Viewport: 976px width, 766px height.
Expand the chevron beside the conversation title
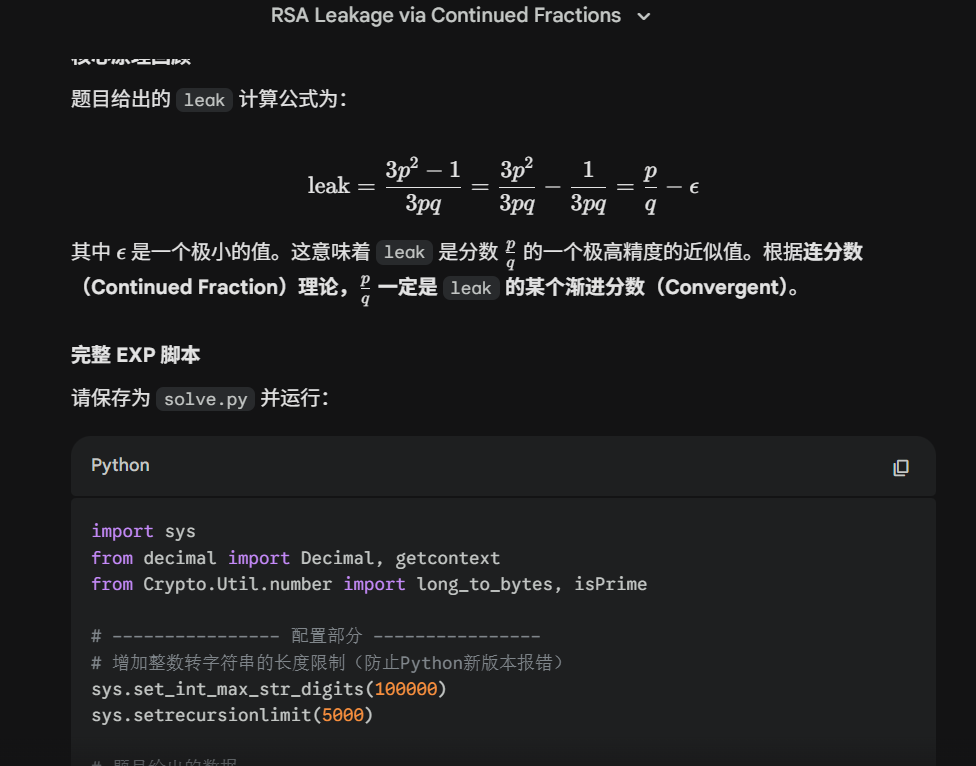(644, 16)
